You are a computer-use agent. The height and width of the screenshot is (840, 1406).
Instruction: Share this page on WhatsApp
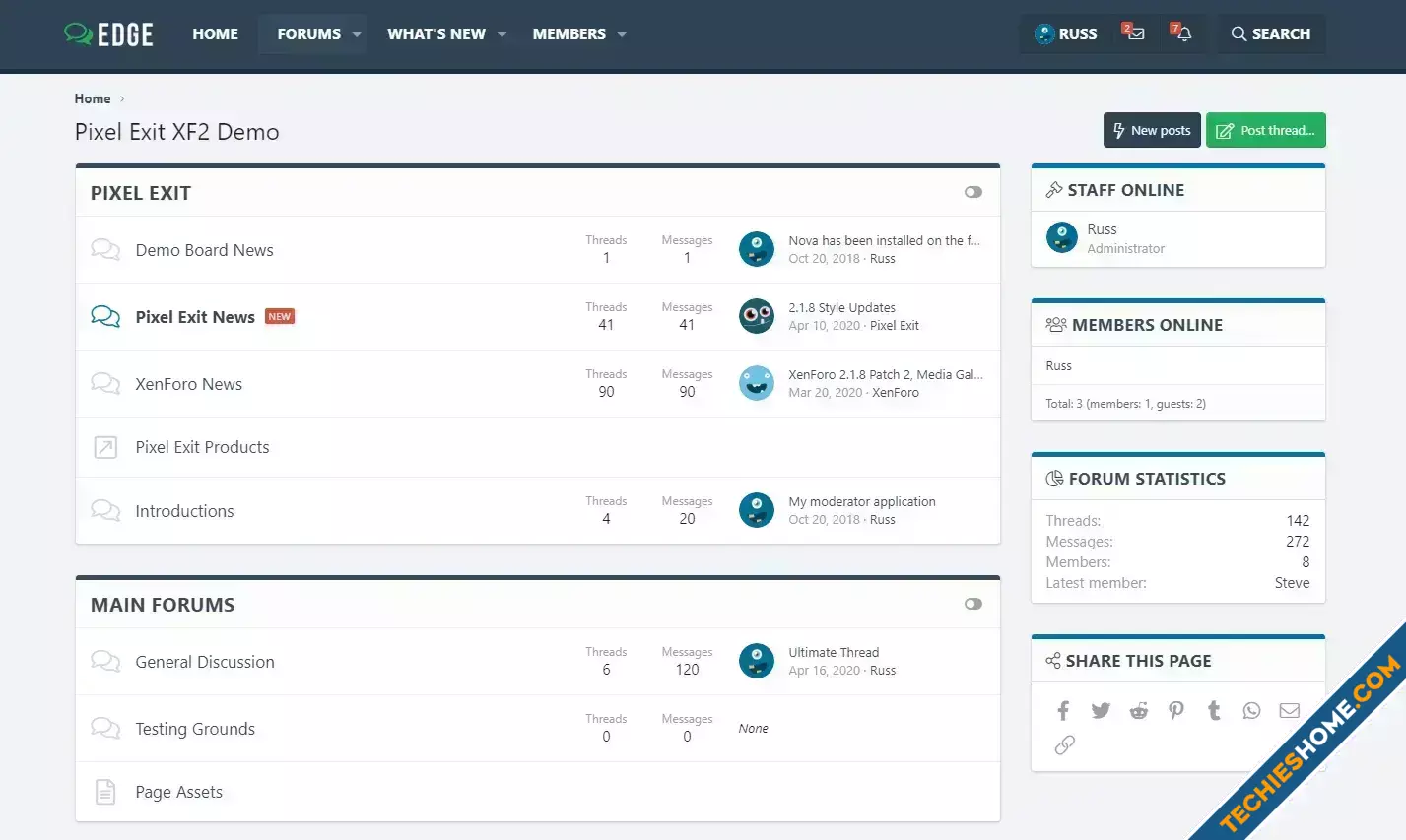point(1251,710)
